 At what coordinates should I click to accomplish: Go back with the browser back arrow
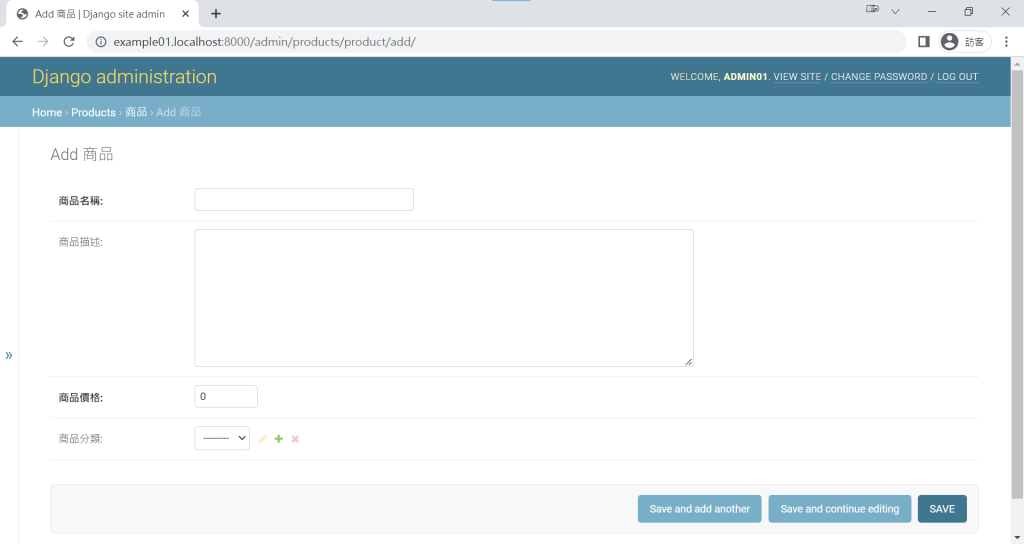pyautogui.click(x=18, y=42)
